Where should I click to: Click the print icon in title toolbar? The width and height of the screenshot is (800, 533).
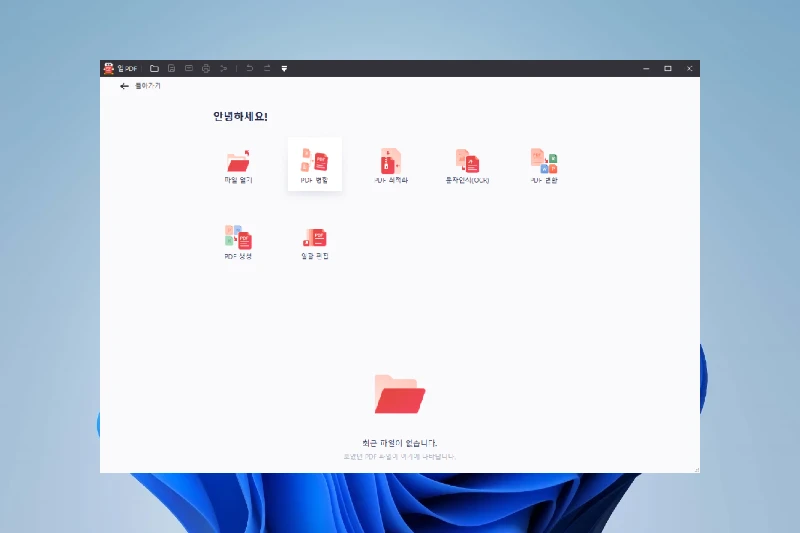pos(206,68)
